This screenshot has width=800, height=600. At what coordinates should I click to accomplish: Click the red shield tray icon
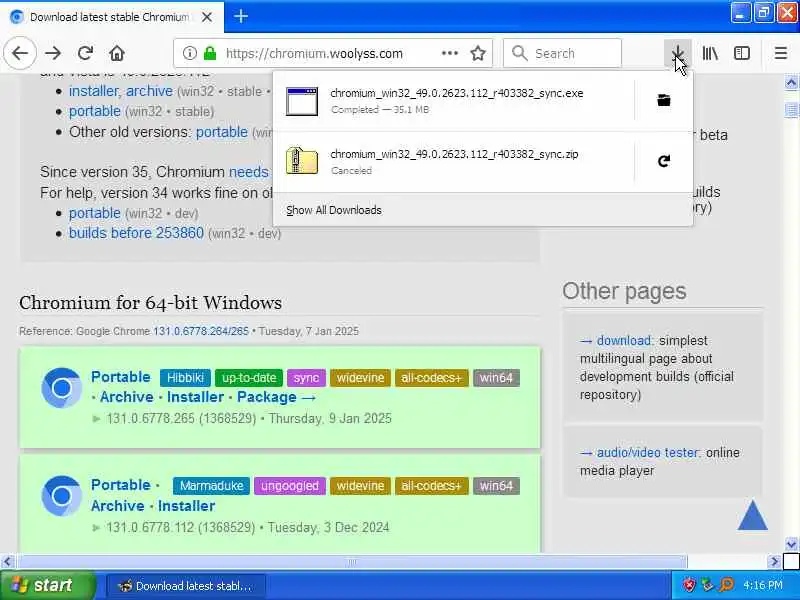click(689, 585)
